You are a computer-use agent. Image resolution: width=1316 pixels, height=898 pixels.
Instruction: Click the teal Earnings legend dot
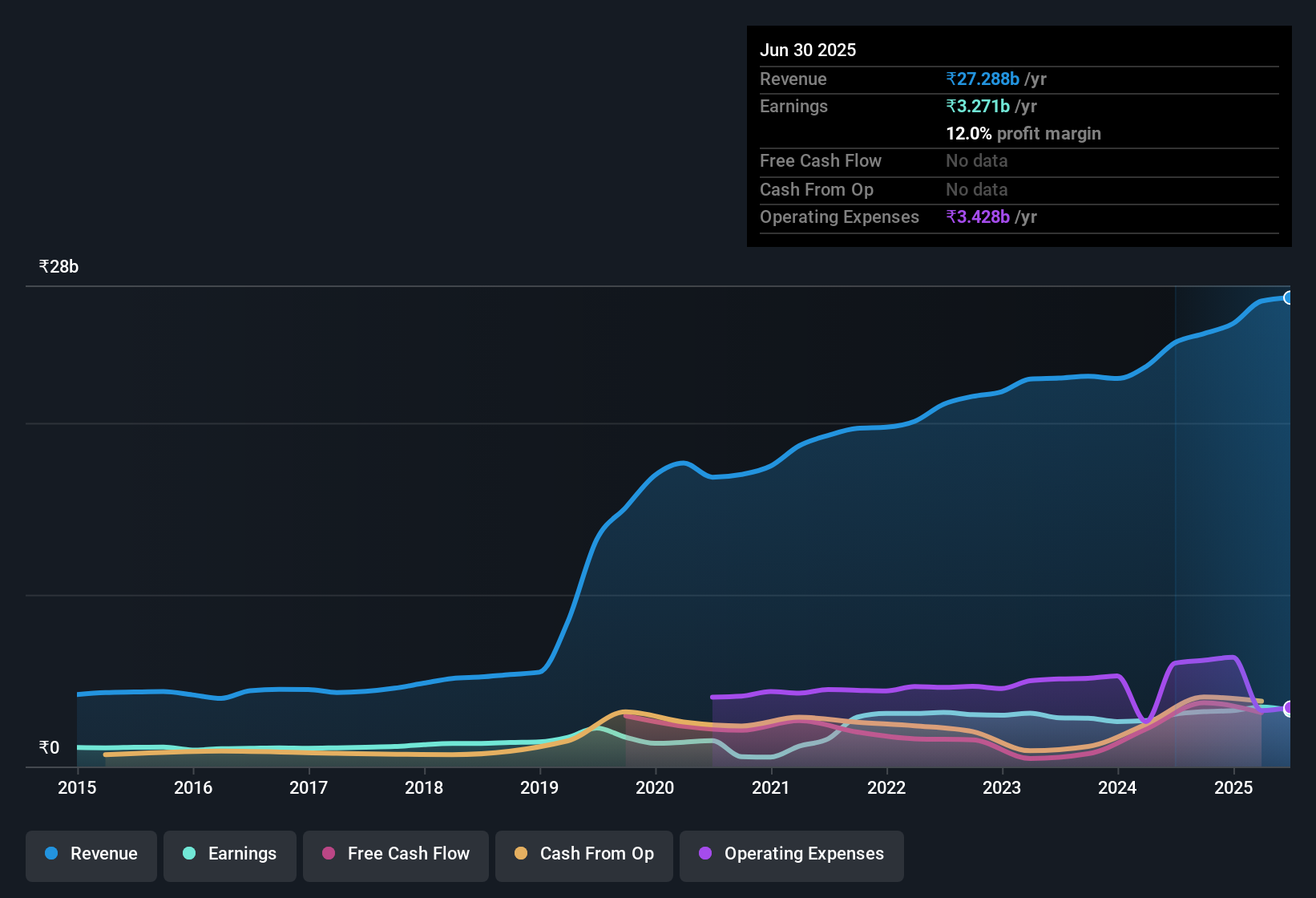tap(189, 854)
